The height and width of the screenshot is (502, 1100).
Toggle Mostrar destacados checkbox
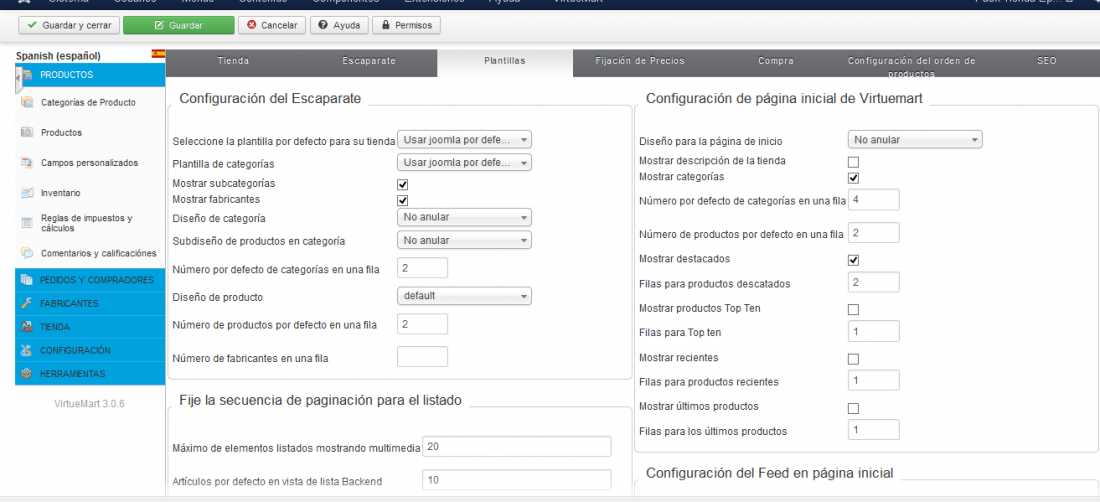854,260
